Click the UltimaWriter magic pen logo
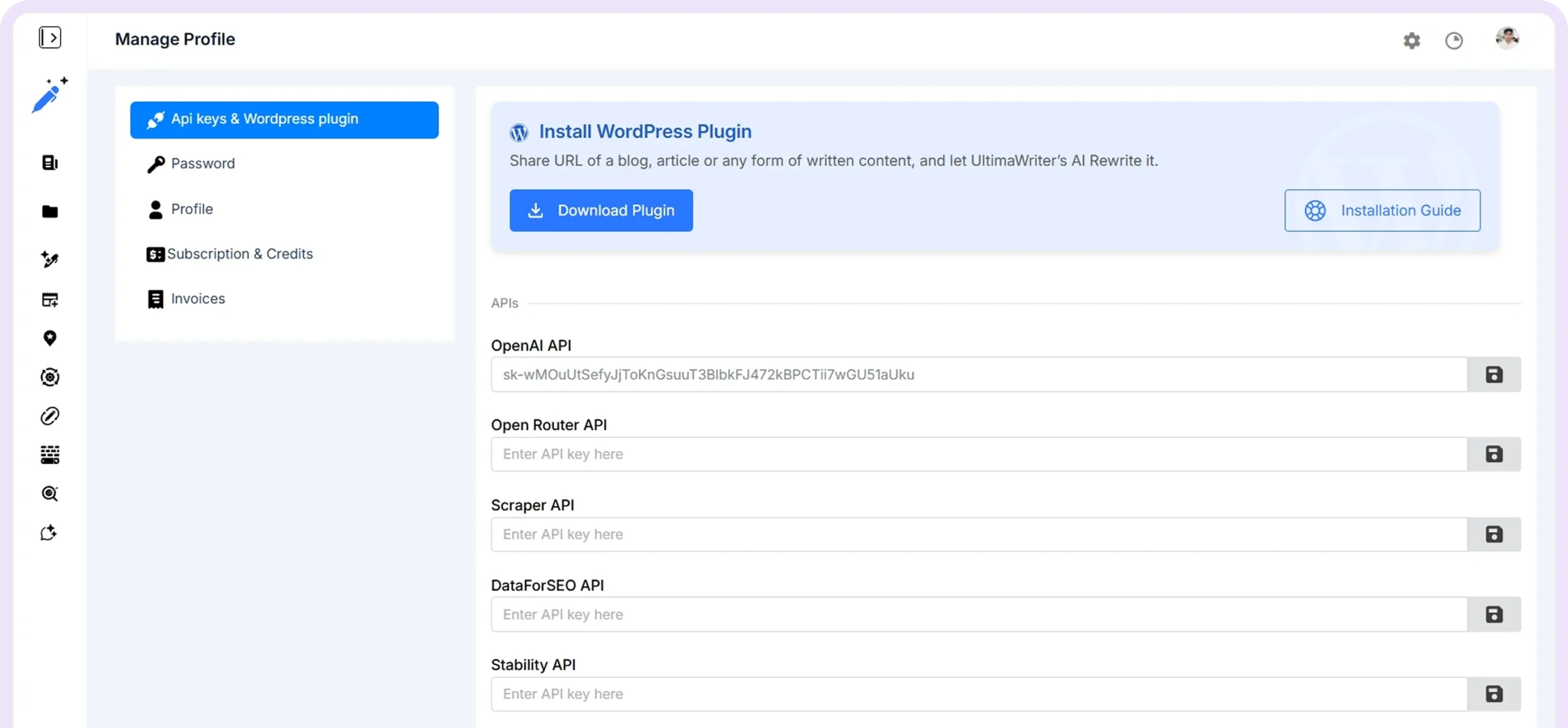 (50, 95)
